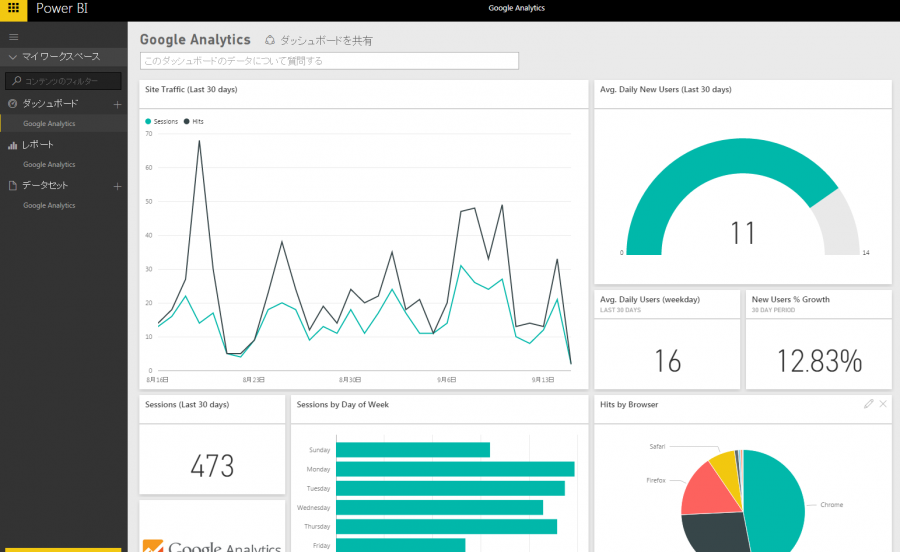Collapse the マイワークスペース section chevron
The width and height of the screenshot is (900, 552).
[13, 57]
